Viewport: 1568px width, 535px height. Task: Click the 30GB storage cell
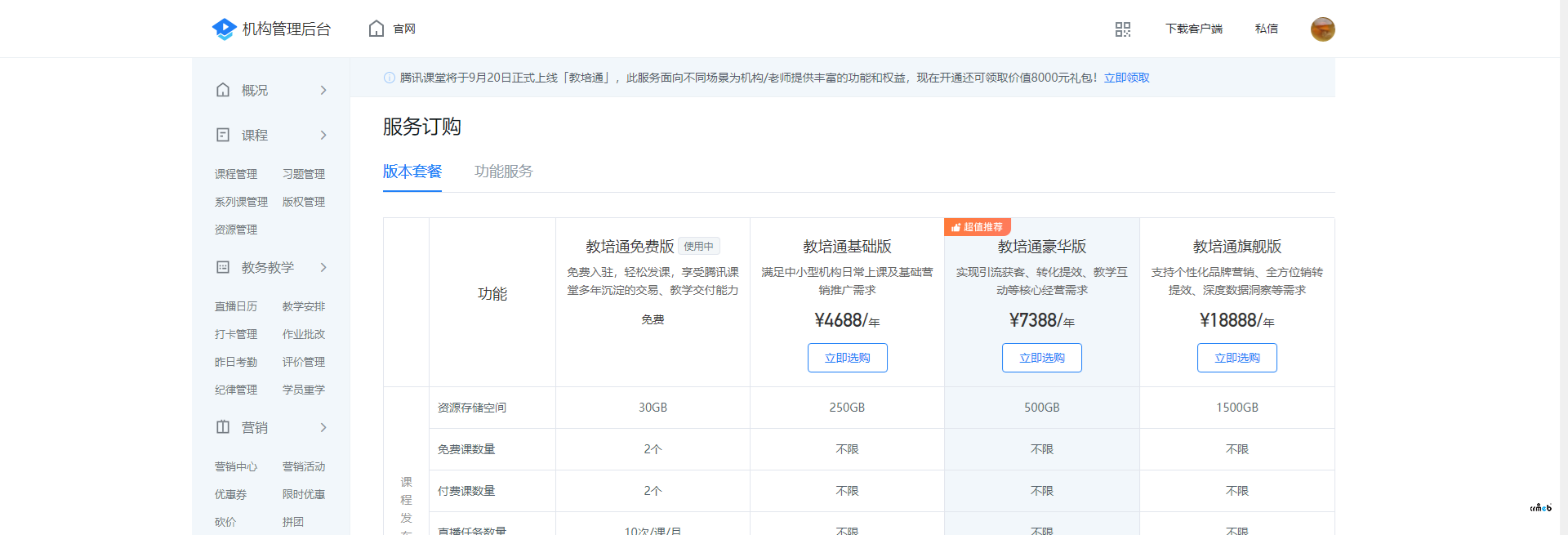pos(653,408)
